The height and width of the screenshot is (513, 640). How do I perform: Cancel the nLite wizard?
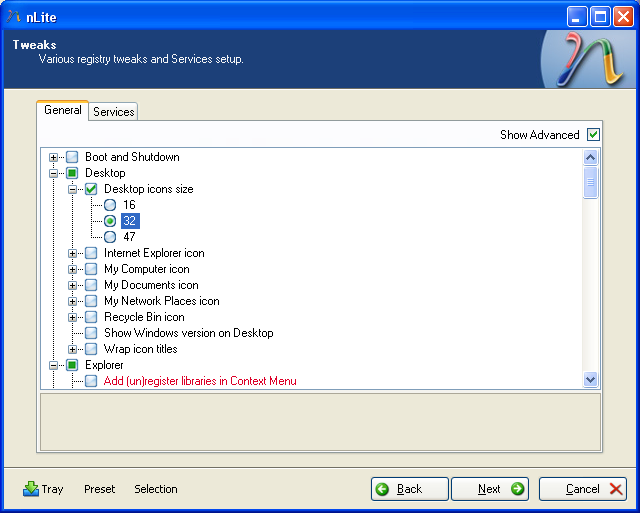(582, 489)
